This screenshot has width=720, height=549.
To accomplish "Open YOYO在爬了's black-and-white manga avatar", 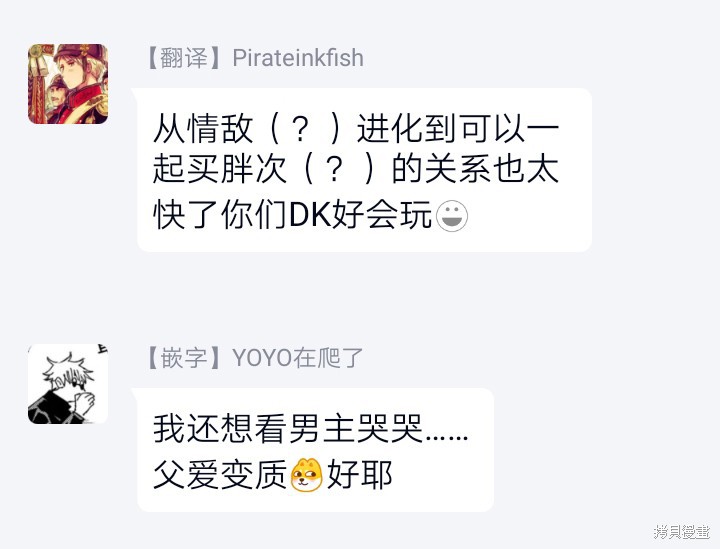I will [x=68, y=384].
